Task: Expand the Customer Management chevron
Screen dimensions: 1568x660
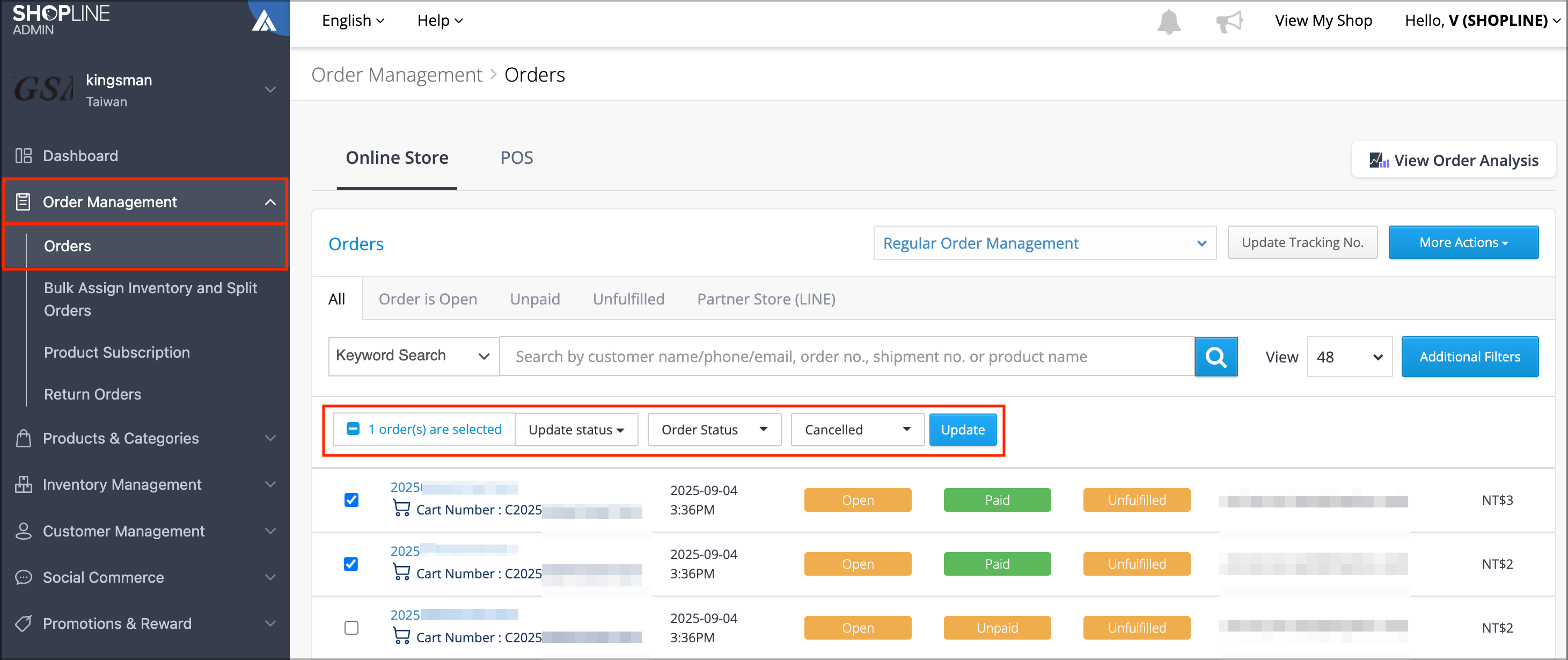Action: coord(270,531)
